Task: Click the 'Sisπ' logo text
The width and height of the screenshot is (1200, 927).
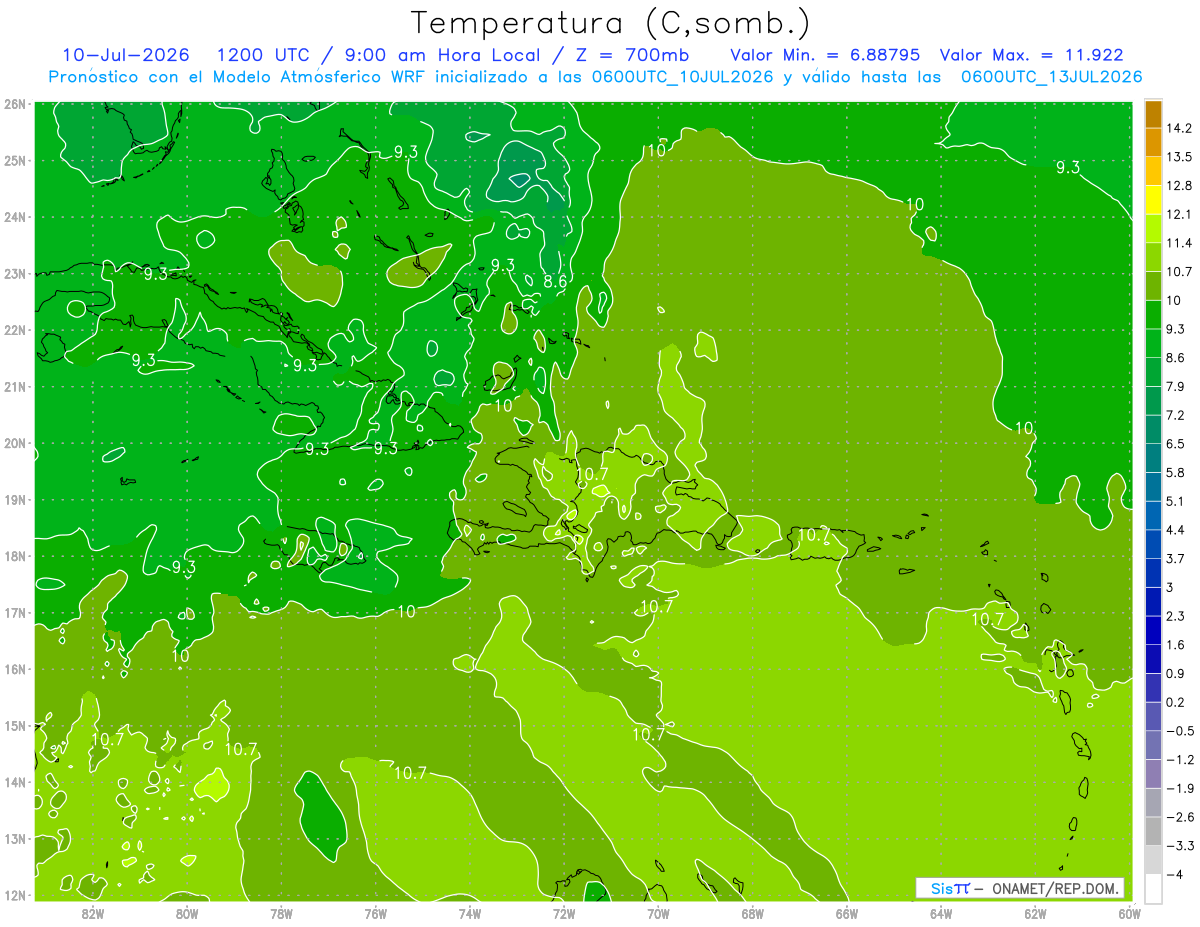Action: [x=949, y=888]
